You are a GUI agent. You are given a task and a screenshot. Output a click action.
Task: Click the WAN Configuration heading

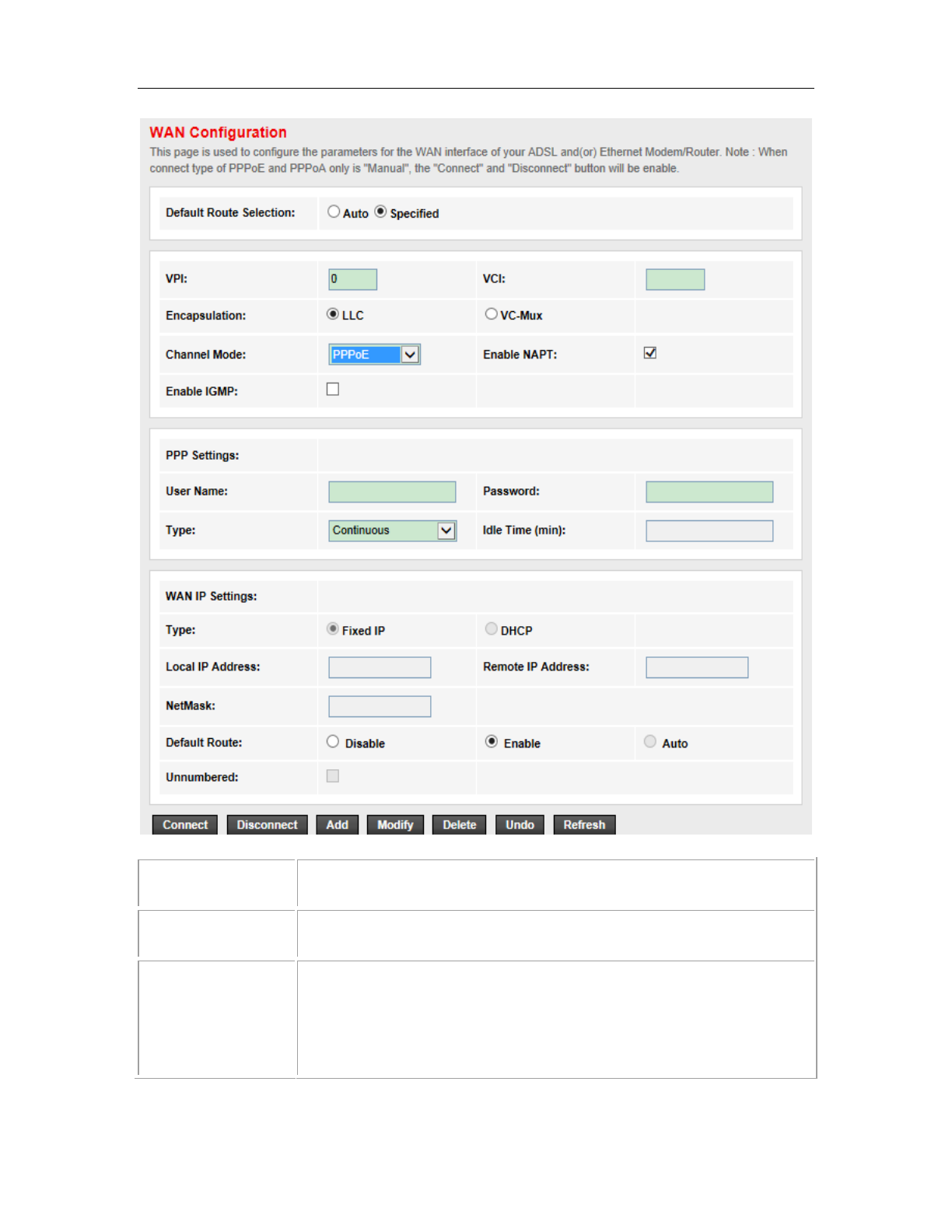219,132
